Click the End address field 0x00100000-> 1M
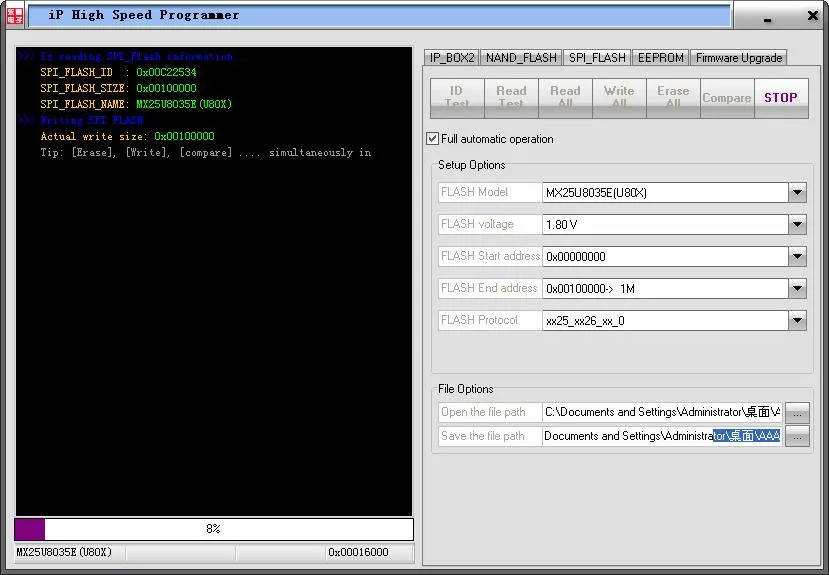Viewport: 829px width, 575px height. (665, 289)
